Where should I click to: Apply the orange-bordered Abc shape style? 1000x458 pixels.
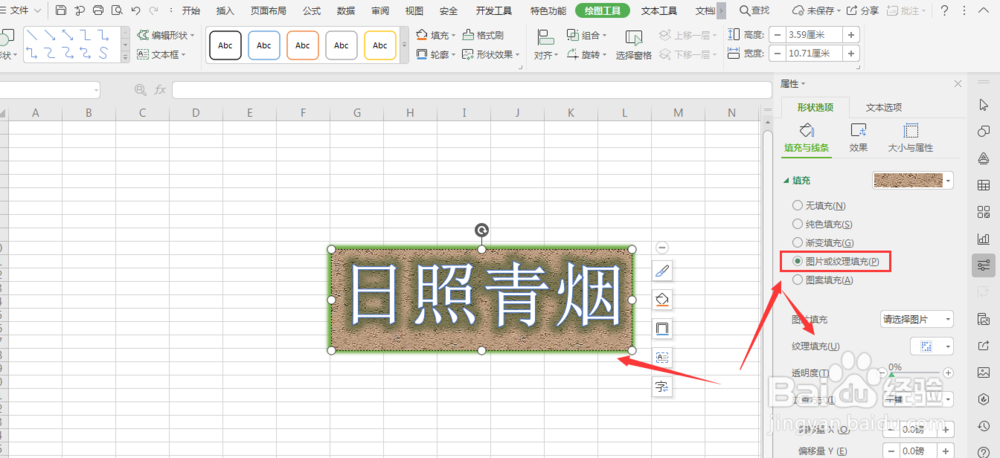click(x=303, y=45)
